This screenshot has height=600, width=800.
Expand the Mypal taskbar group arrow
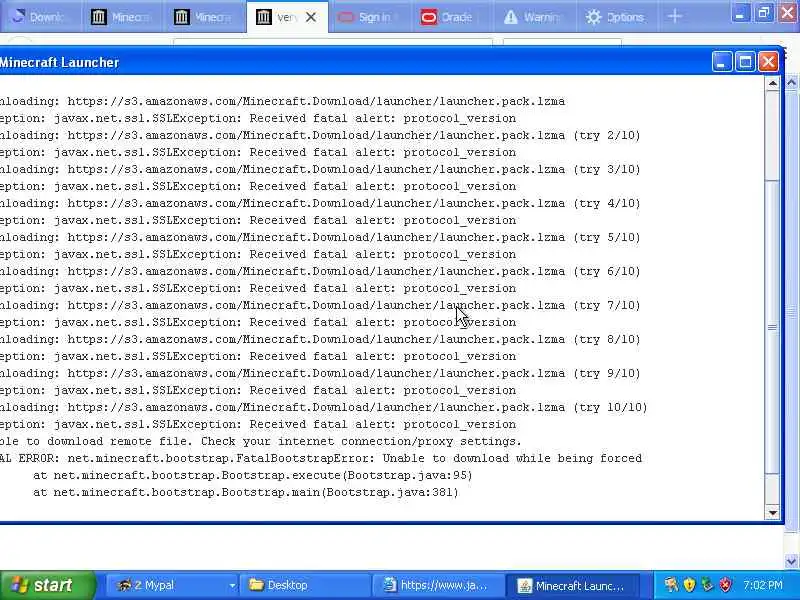pos(232,586)
